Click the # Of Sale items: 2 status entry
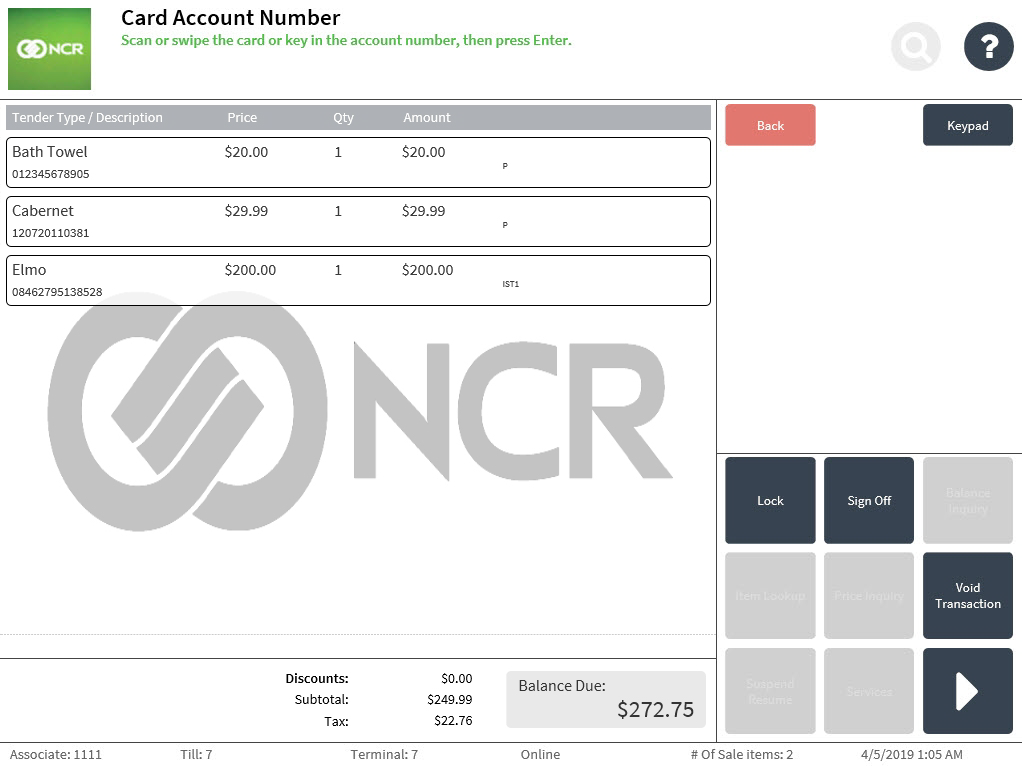The height and width of the screenshot is (766, 1022). pos(742,754)
